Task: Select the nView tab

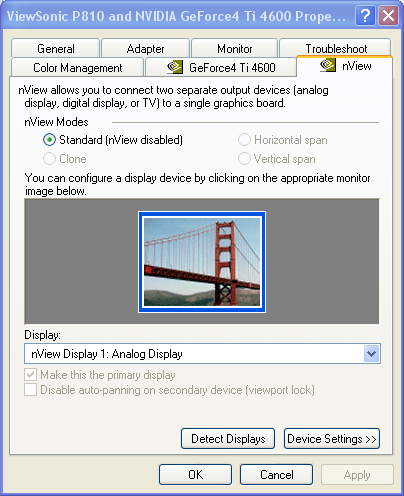Action: 345,66
